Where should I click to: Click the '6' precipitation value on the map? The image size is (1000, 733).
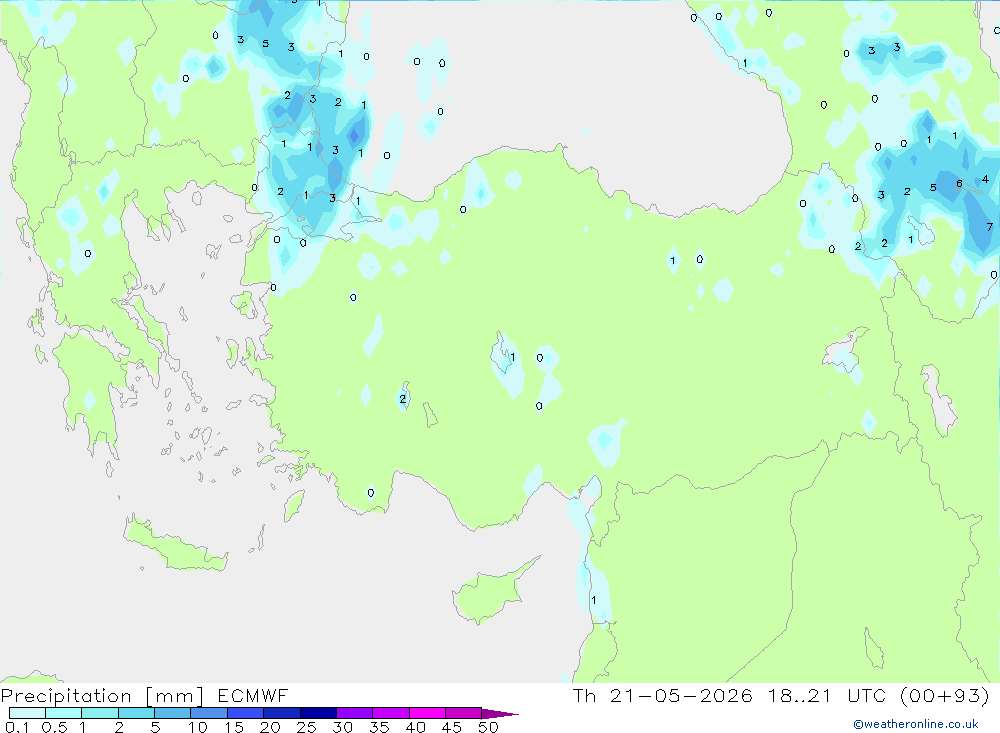959,184
